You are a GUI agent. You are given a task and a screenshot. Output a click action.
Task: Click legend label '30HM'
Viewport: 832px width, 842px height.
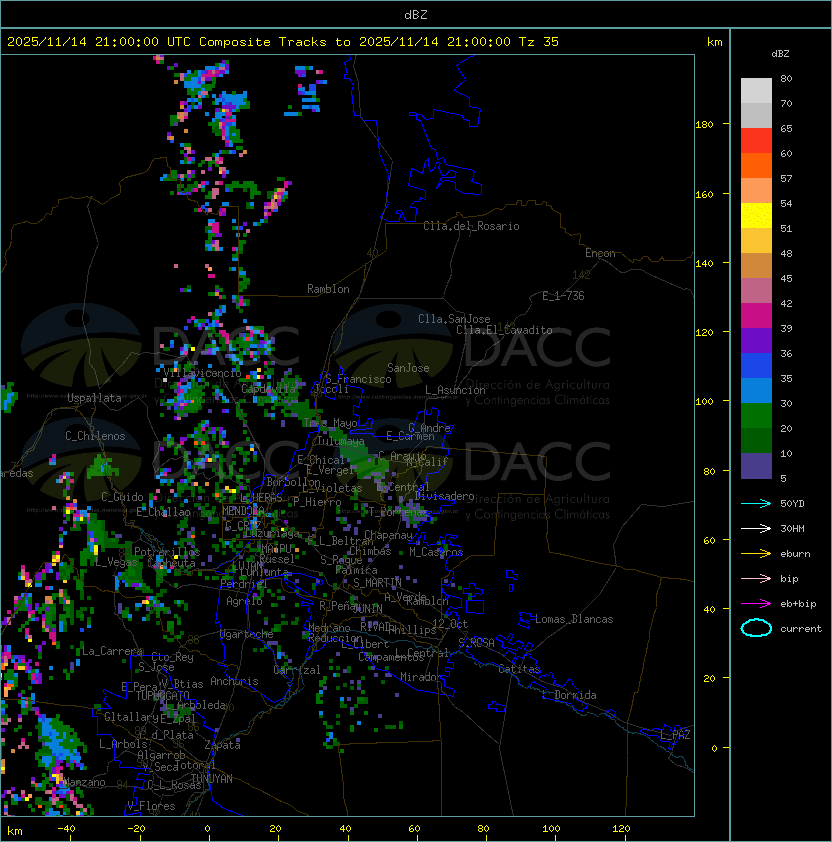[x=792, y=528]
